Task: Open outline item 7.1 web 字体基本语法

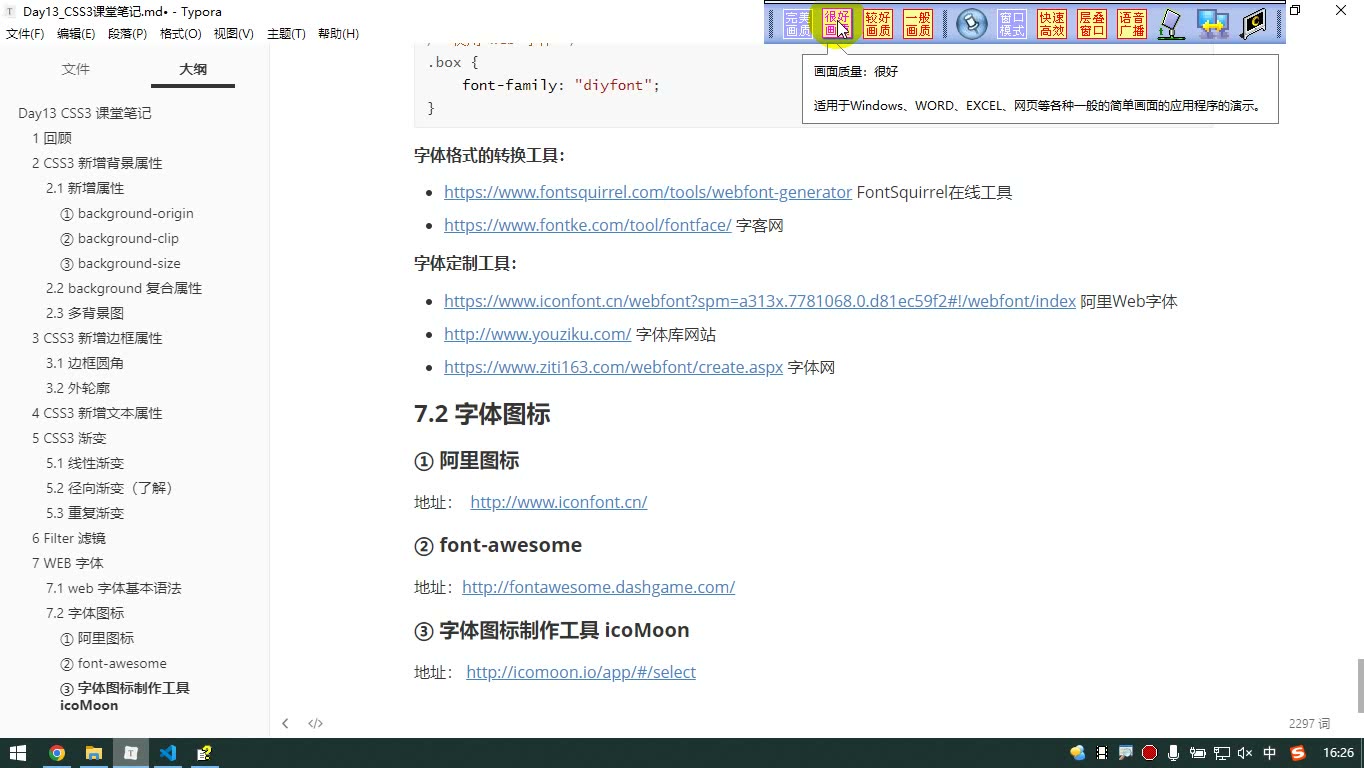Action: [114, 588]
